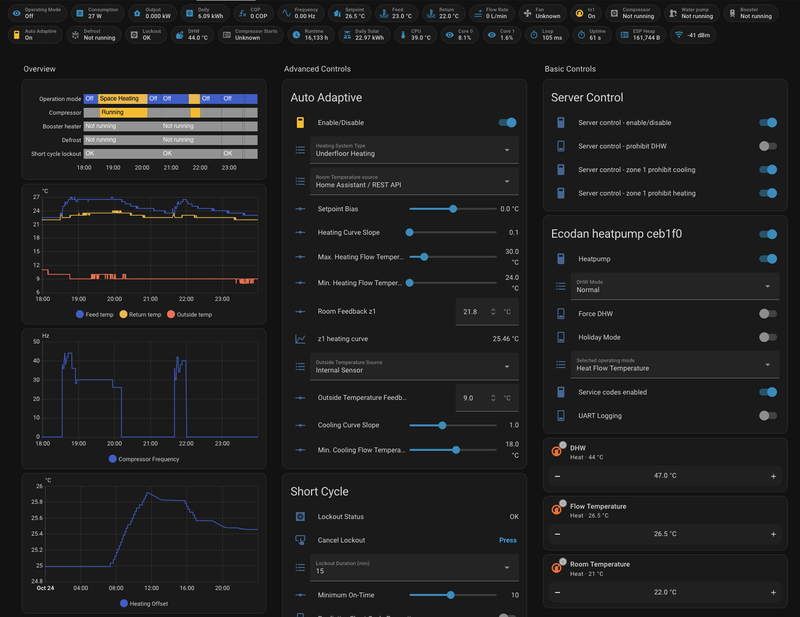Open Lockout Duration (min) dropdown
The height and width of the screenshot is (617, 800).
click(414, 567)
